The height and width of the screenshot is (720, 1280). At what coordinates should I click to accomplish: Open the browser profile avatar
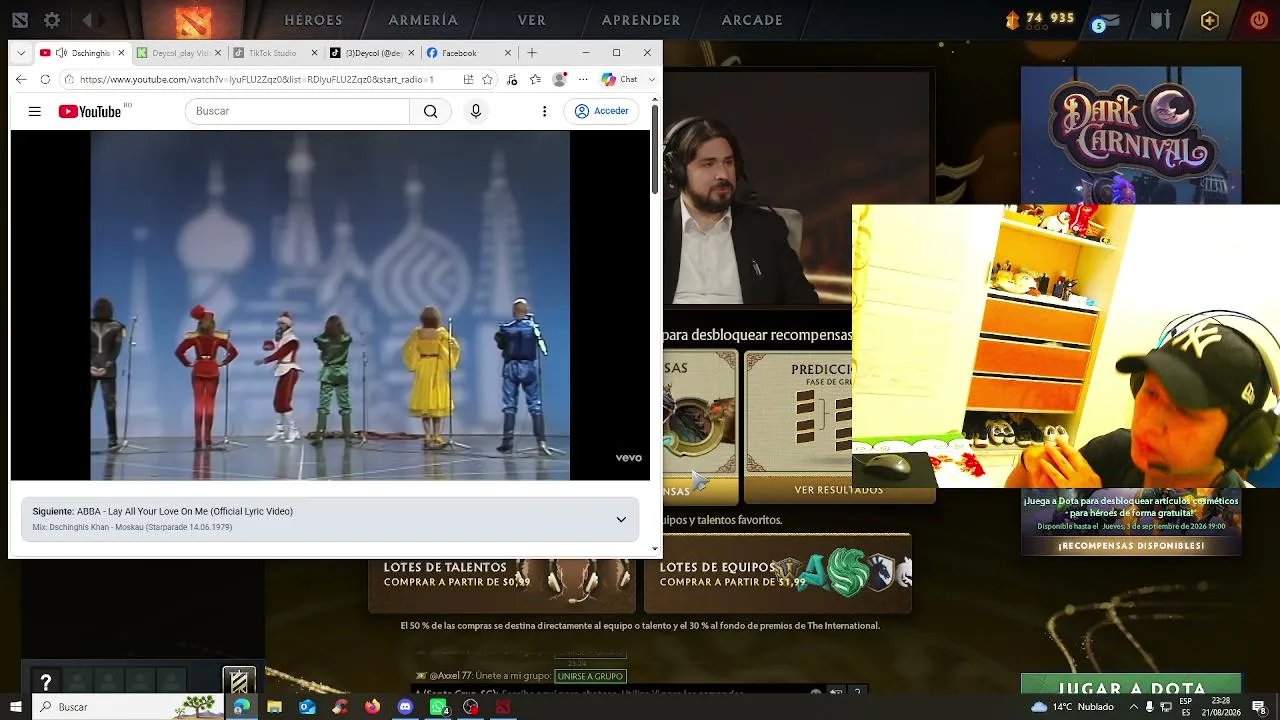click(560, 79)
